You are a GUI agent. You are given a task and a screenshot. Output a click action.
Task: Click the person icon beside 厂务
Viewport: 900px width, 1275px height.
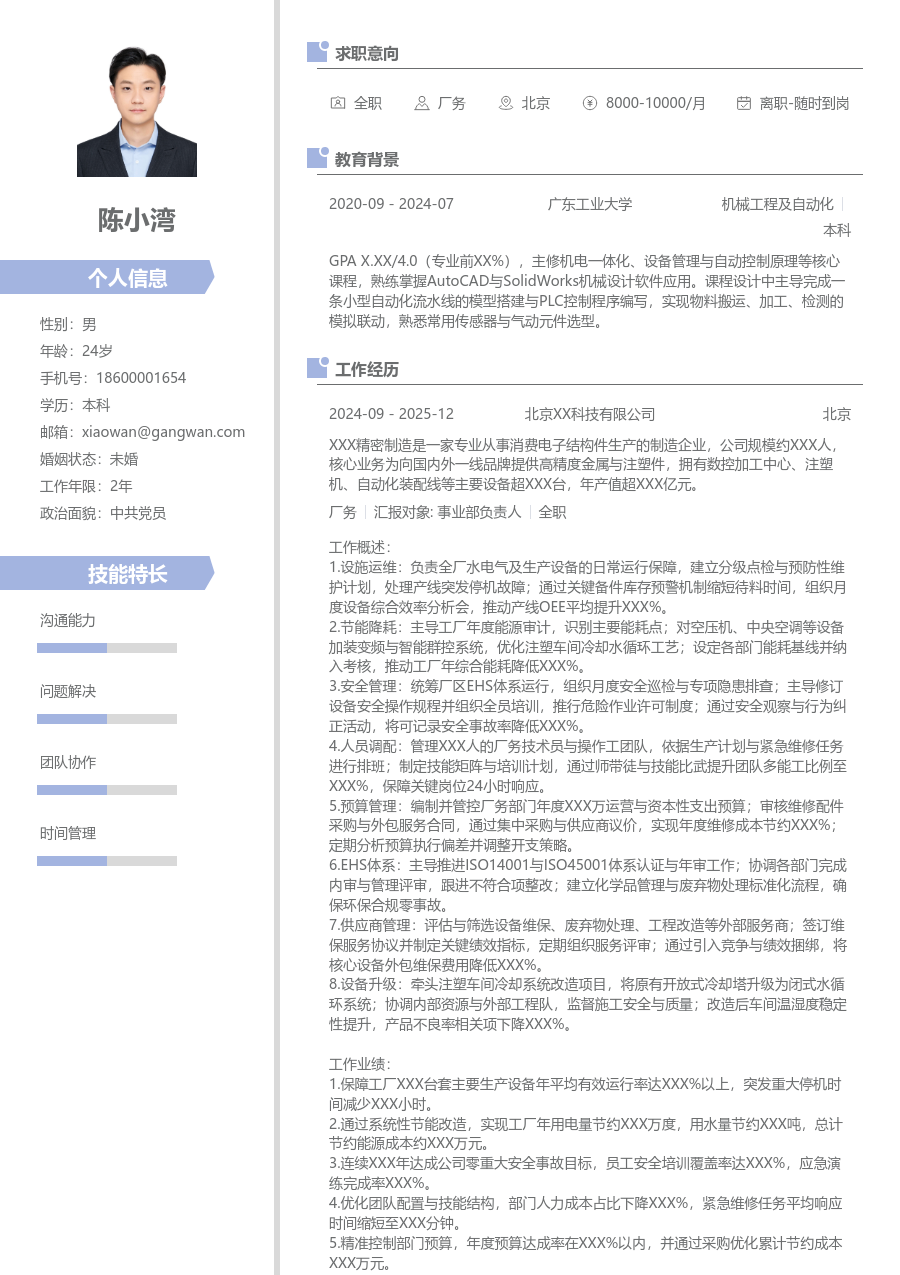422,103
